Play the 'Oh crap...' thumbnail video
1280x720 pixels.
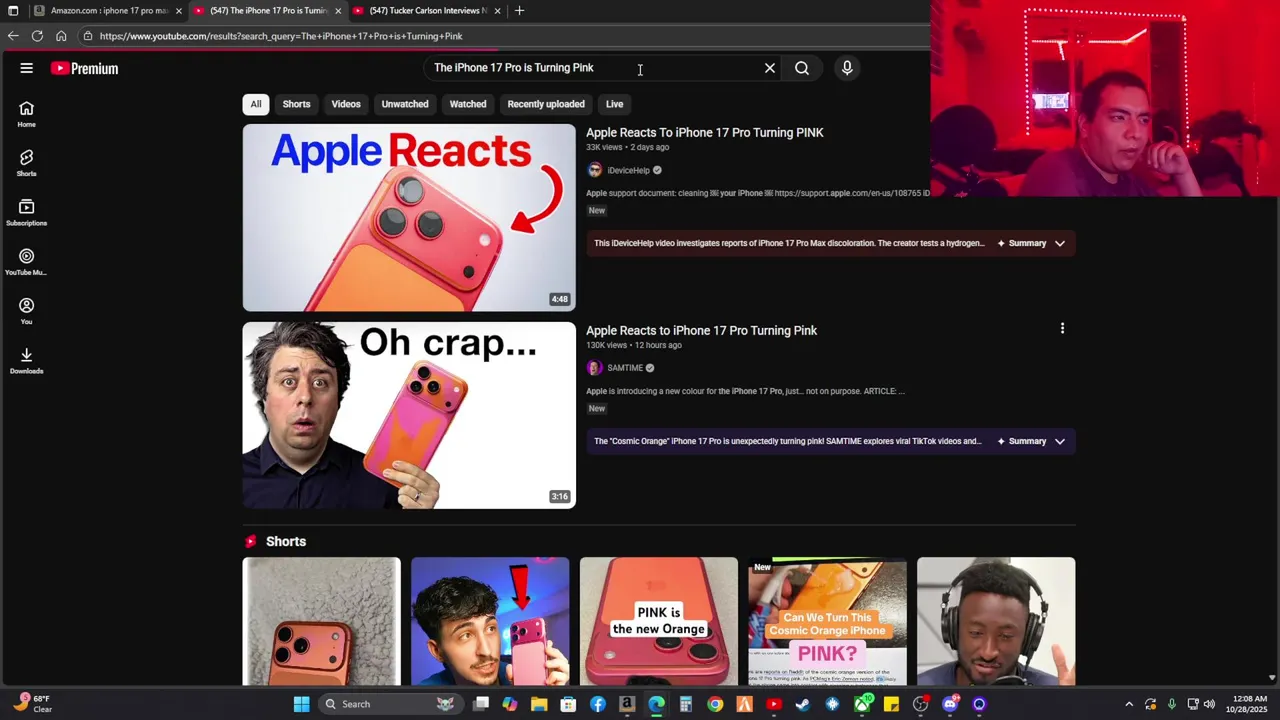click(x=409, y=415)
